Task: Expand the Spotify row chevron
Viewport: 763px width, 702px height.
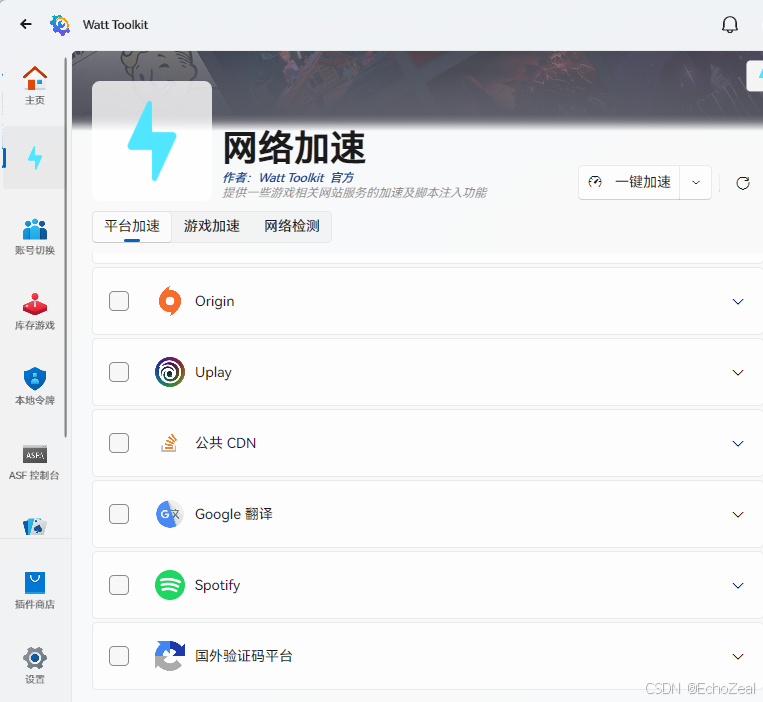Action: tap(738, 586)
